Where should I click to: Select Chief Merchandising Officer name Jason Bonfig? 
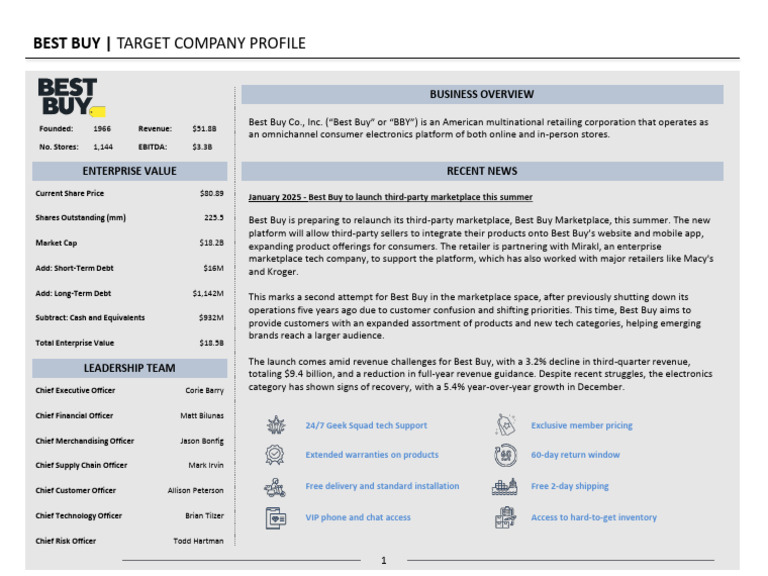[202, 441]
